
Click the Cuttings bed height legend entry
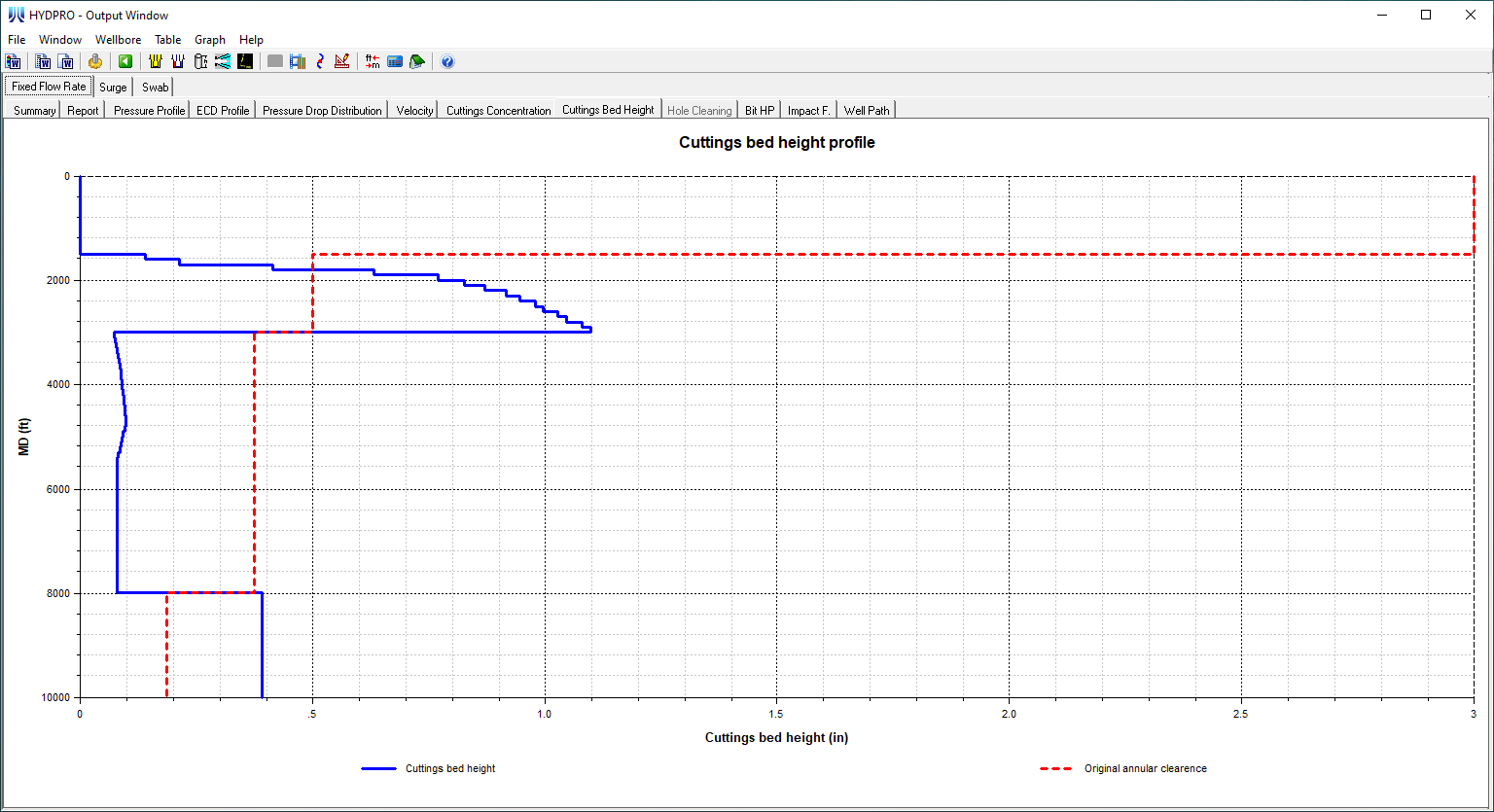click(x=449, y=768)
